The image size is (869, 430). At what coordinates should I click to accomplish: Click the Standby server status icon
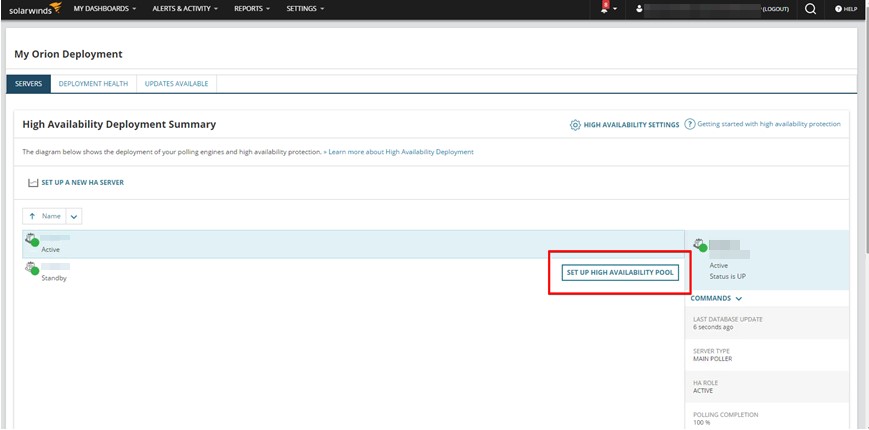pos(31,268)
